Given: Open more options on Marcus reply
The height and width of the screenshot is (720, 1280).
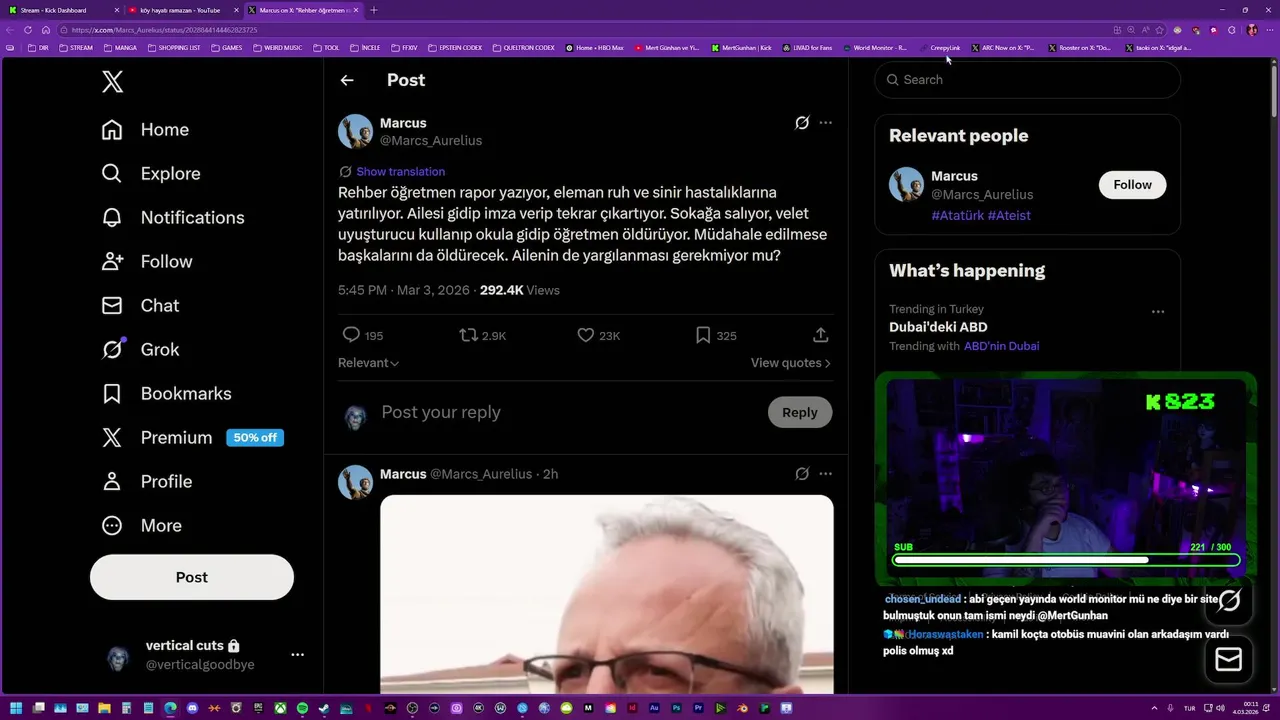Looking at the screenshot, I should tap(825, 474).
